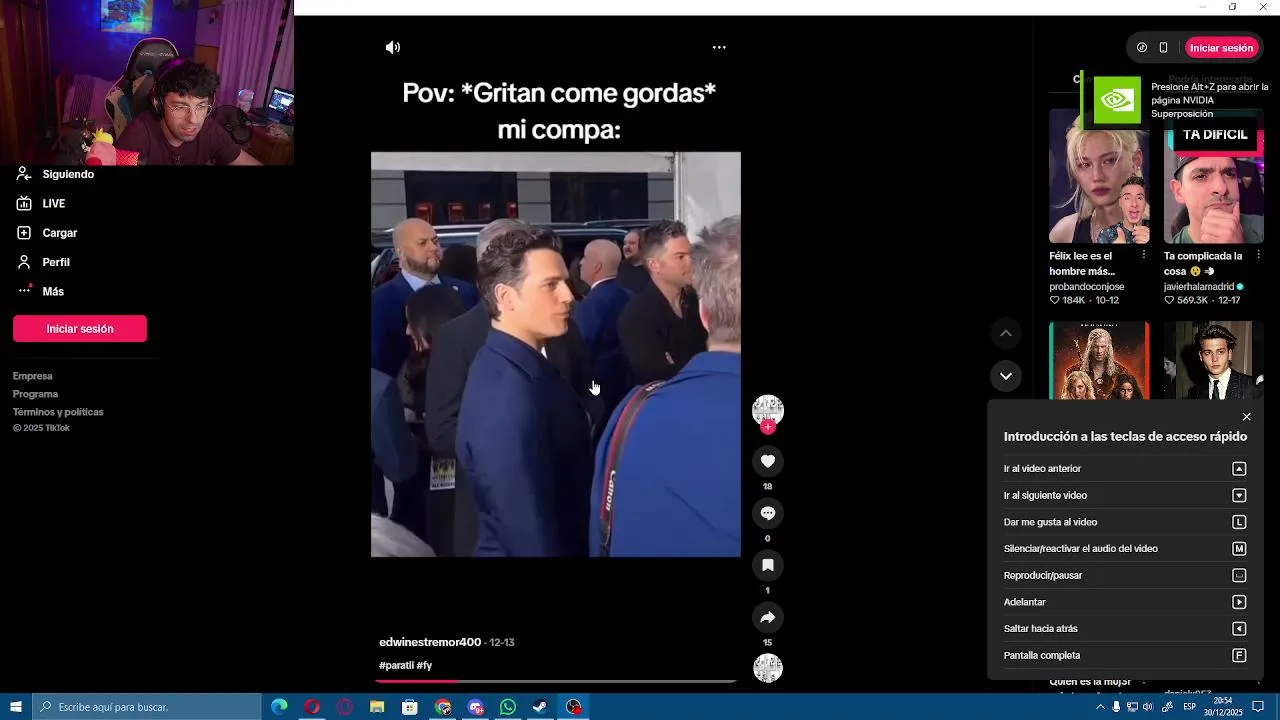The height and width of the screenshot is (720, 1280).
Task: Click the TikTok coins icon in top bar
Action: click(x=1142, y=47)
